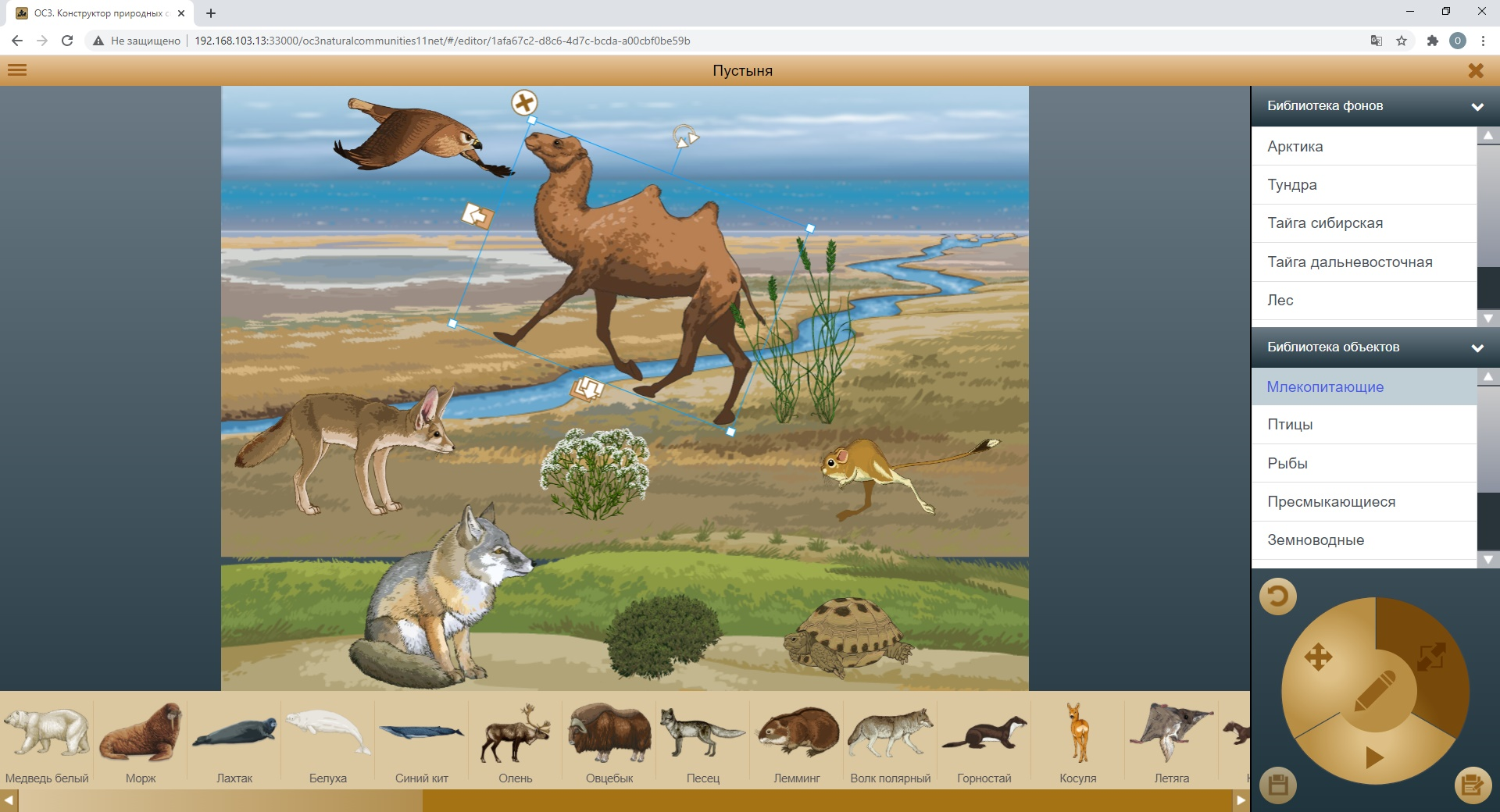1500x812 pixels.
Task: Click the save-as icon with pencil
Action: [x=1472, y=785]
